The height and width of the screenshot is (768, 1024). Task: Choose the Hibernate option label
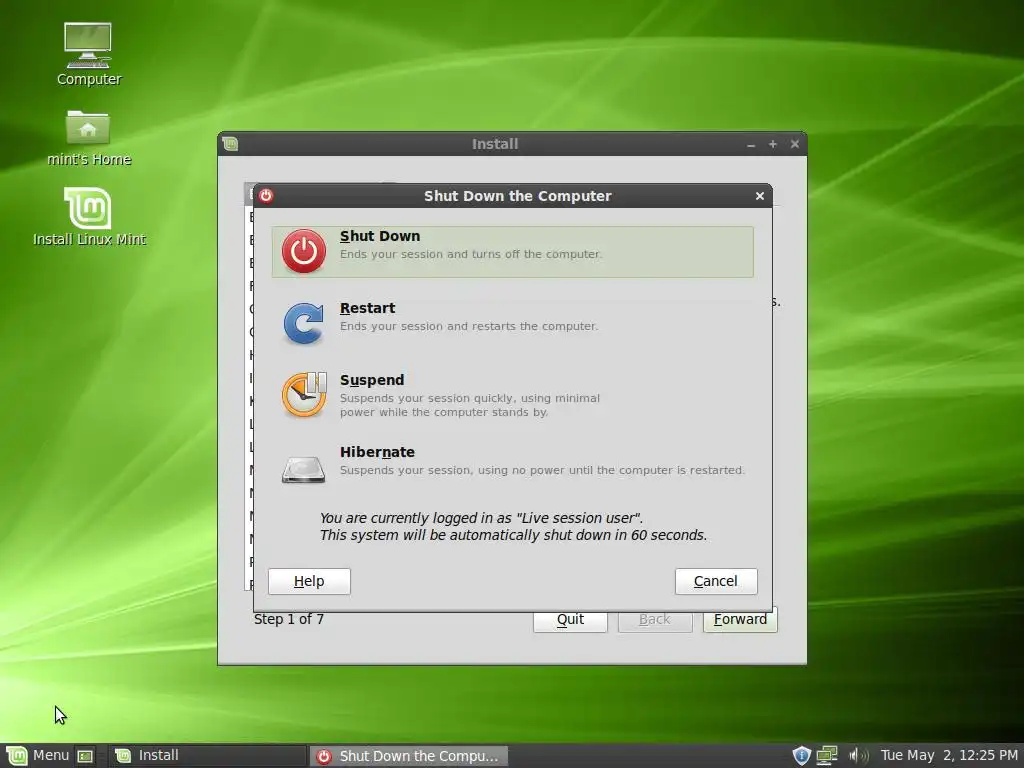pyautogui.click(x=377, y=452)
